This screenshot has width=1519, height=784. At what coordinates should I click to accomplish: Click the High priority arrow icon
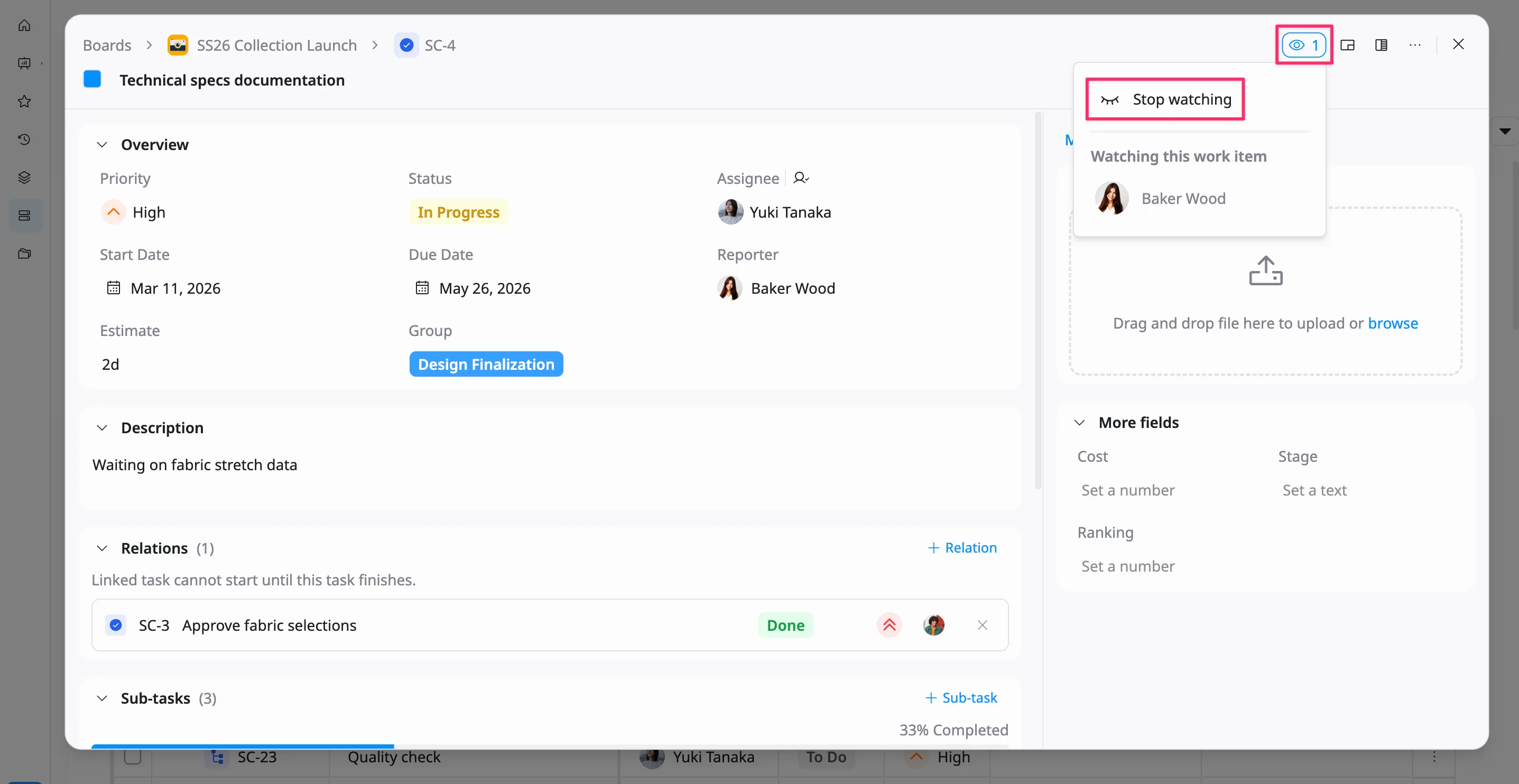(x=113, y=212)
